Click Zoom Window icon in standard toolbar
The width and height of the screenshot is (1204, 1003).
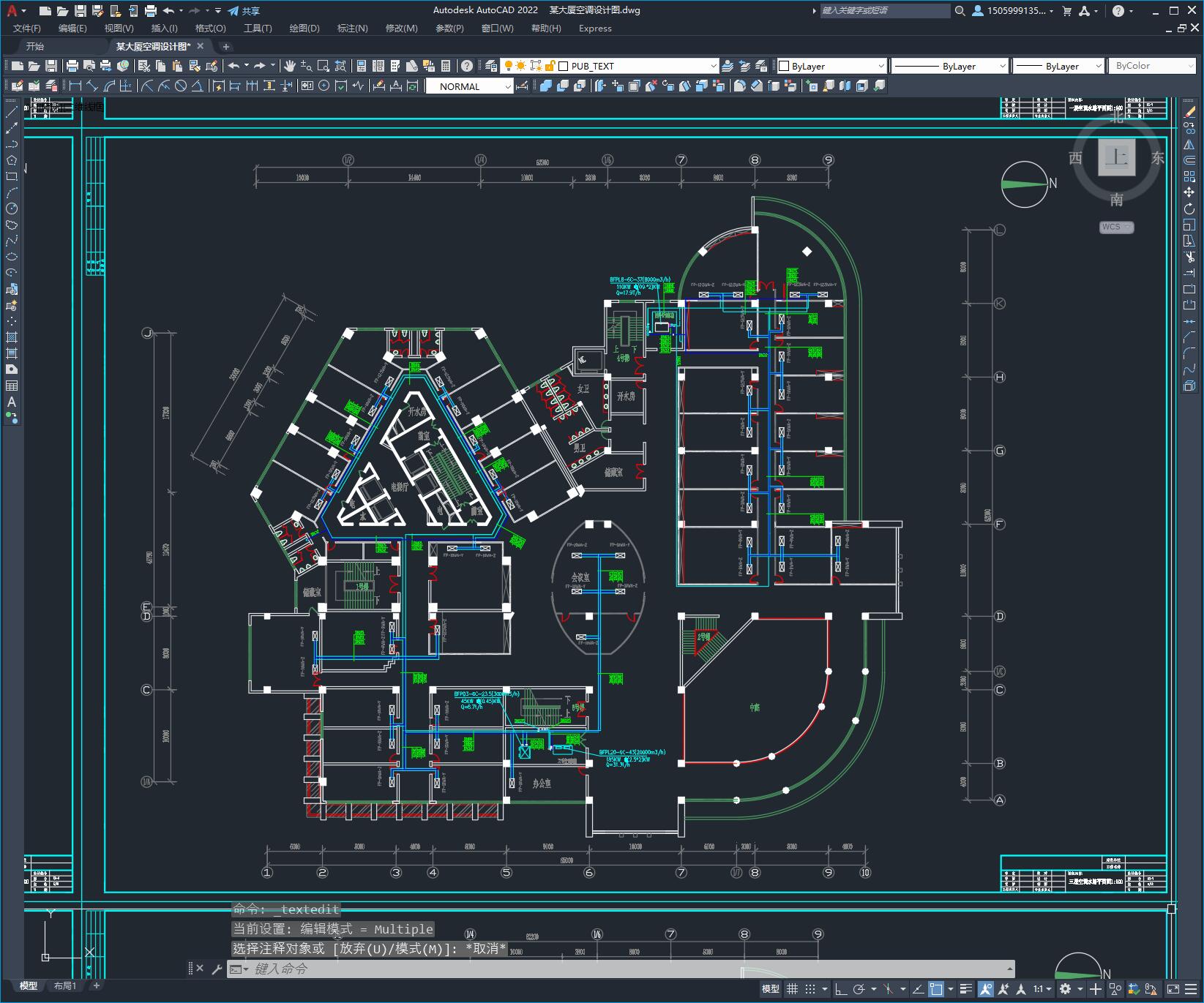point(324,66)
